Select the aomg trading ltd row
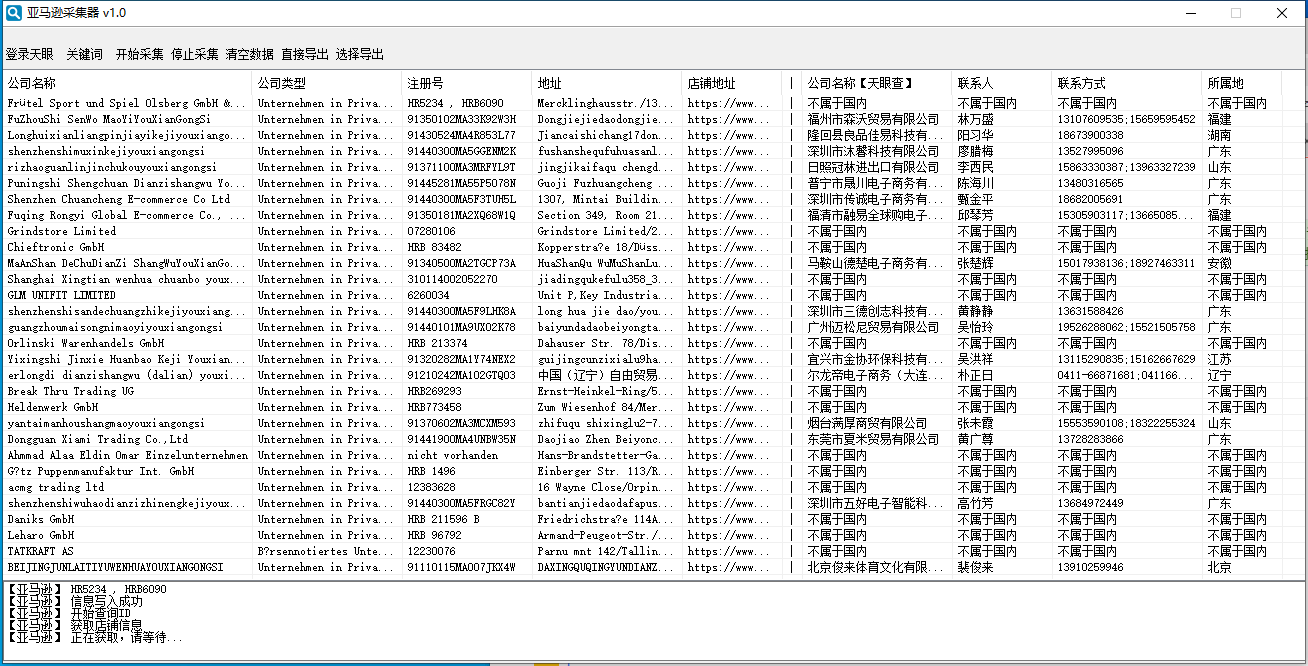Viewport: 1308px width, 666px height. click(643, 487)
